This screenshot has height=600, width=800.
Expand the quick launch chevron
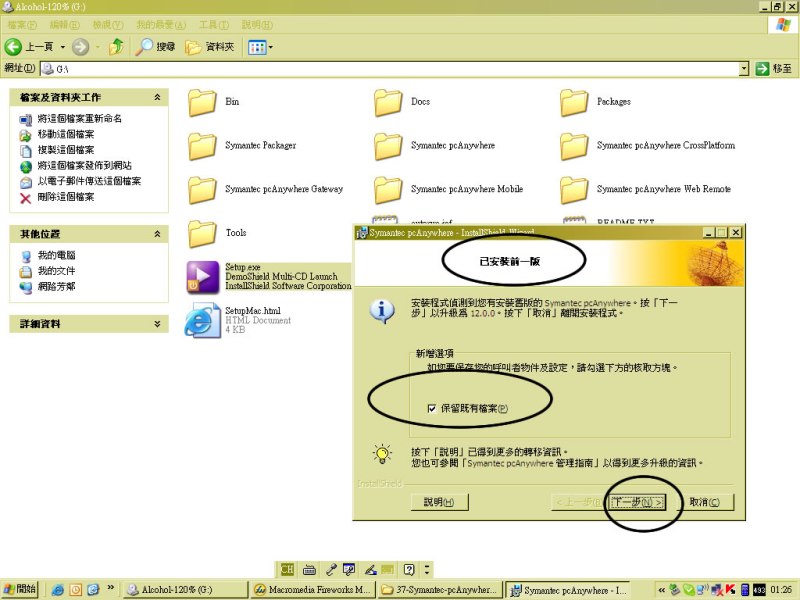(110, 588)
